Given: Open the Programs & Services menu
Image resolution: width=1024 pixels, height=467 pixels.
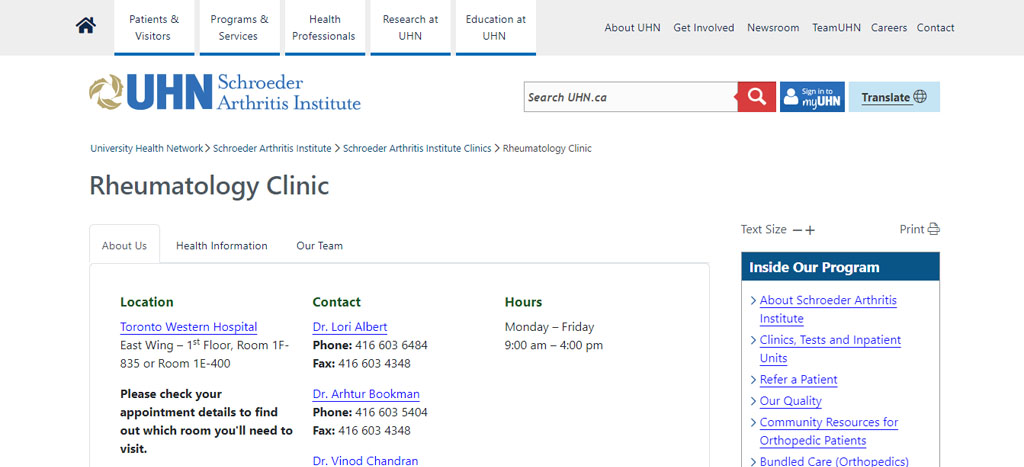Looking at the screenshot, I should pyautogui.click(x=239, y=27).
